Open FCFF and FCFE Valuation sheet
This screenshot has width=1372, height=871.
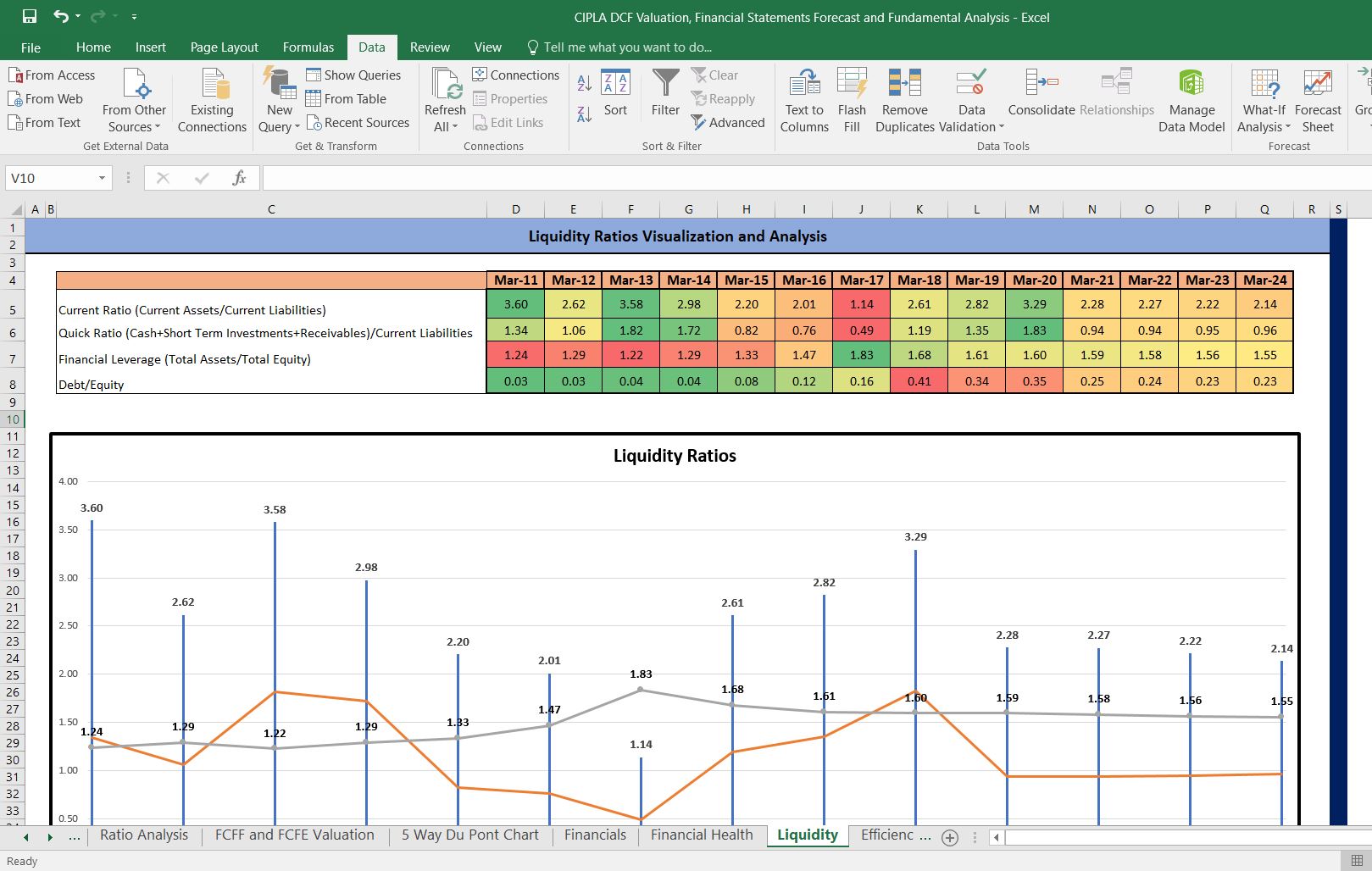pyautogui.click(x=294, y=835)
